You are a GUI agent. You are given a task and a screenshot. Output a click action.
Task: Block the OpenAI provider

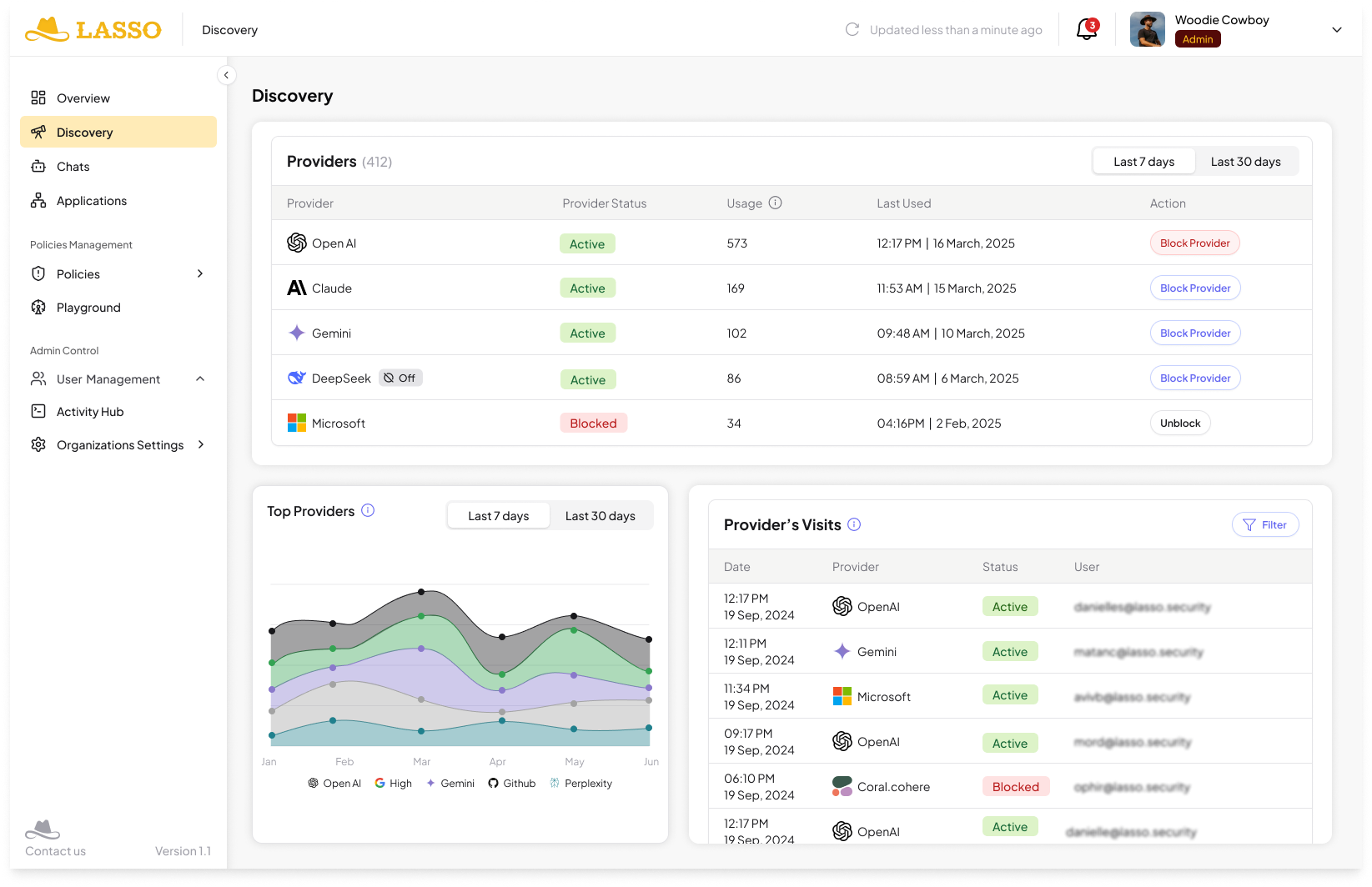coord(1194,243)
